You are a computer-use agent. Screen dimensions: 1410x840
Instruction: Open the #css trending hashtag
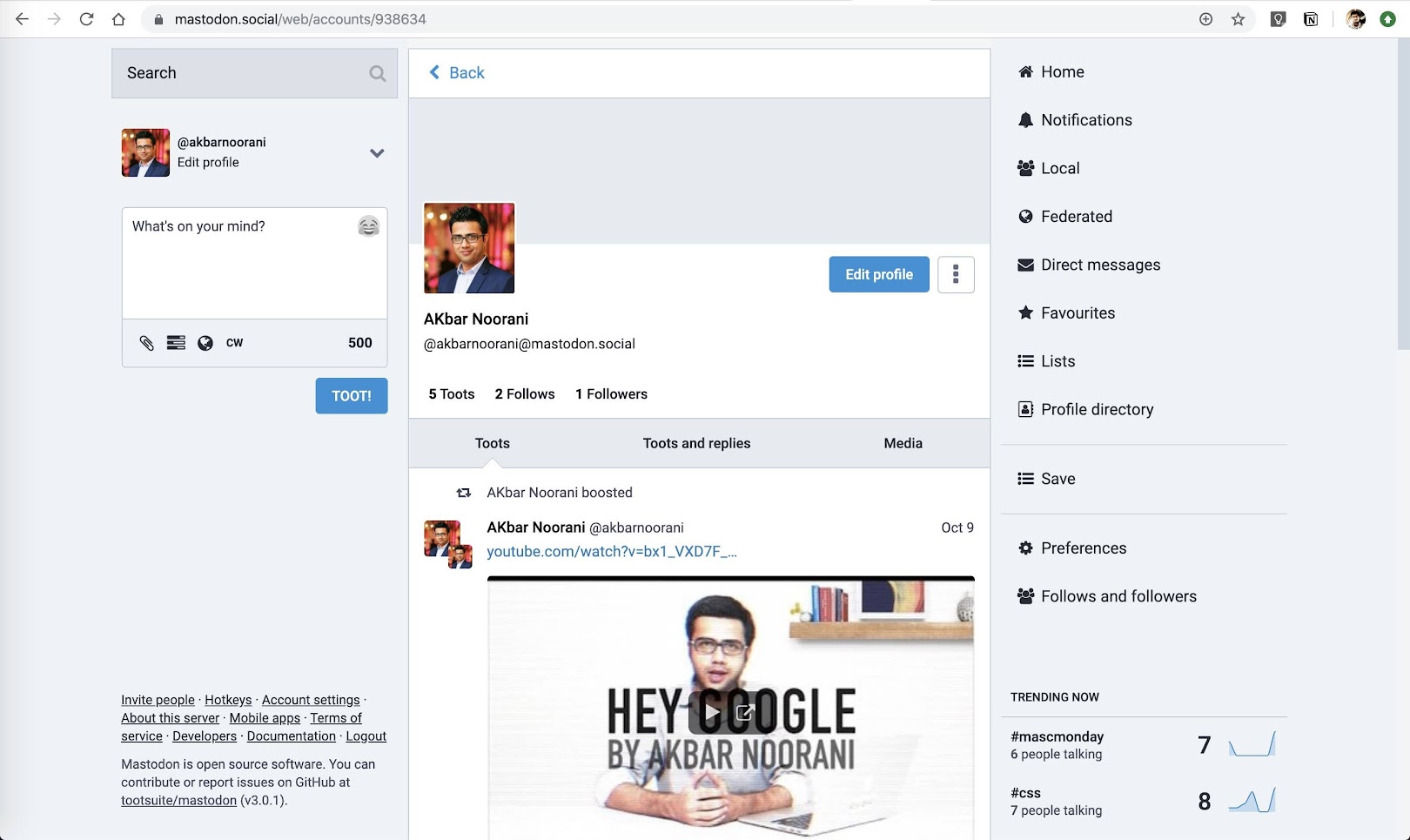[1026, 793]
